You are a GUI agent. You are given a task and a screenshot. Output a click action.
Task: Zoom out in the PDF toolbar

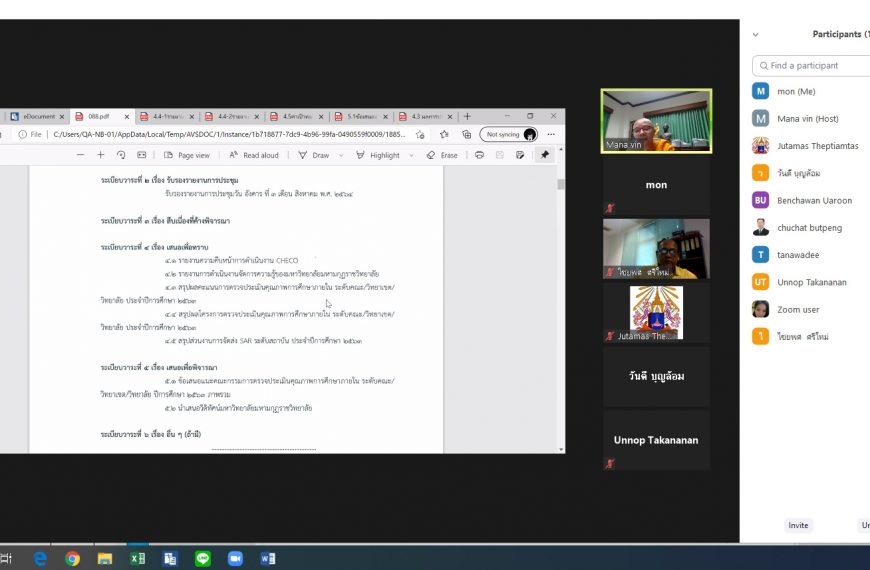(80, 155)
